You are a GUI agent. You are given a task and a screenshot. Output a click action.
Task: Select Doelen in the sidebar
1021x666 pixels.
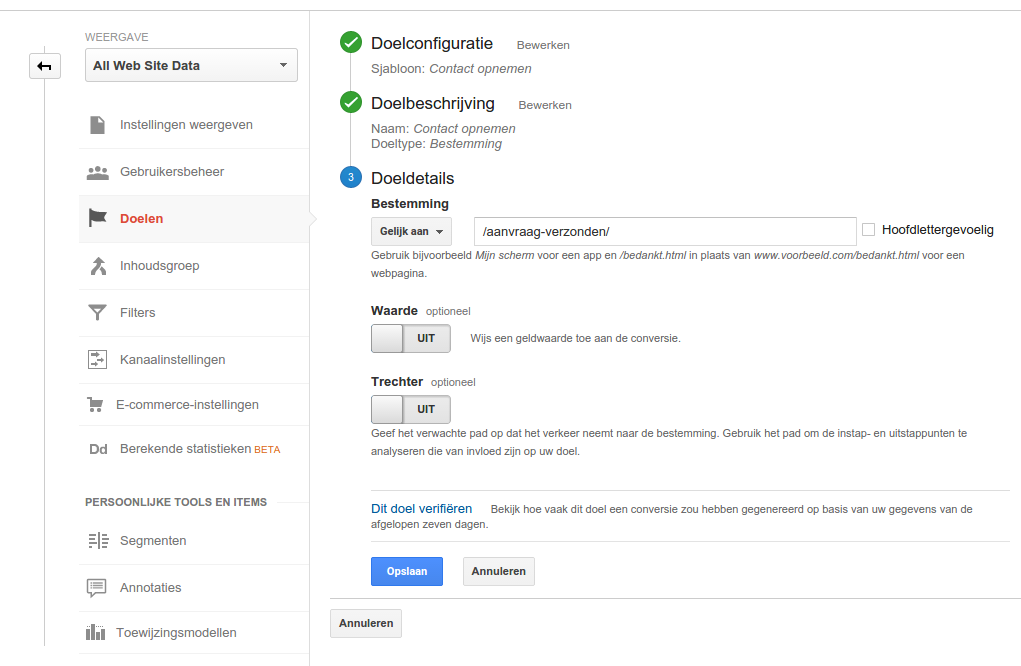[x=194, y=219]
